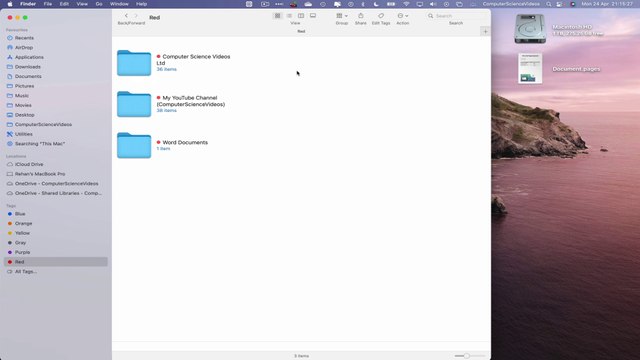Click the battery icon in menu bar

(391, 4)
